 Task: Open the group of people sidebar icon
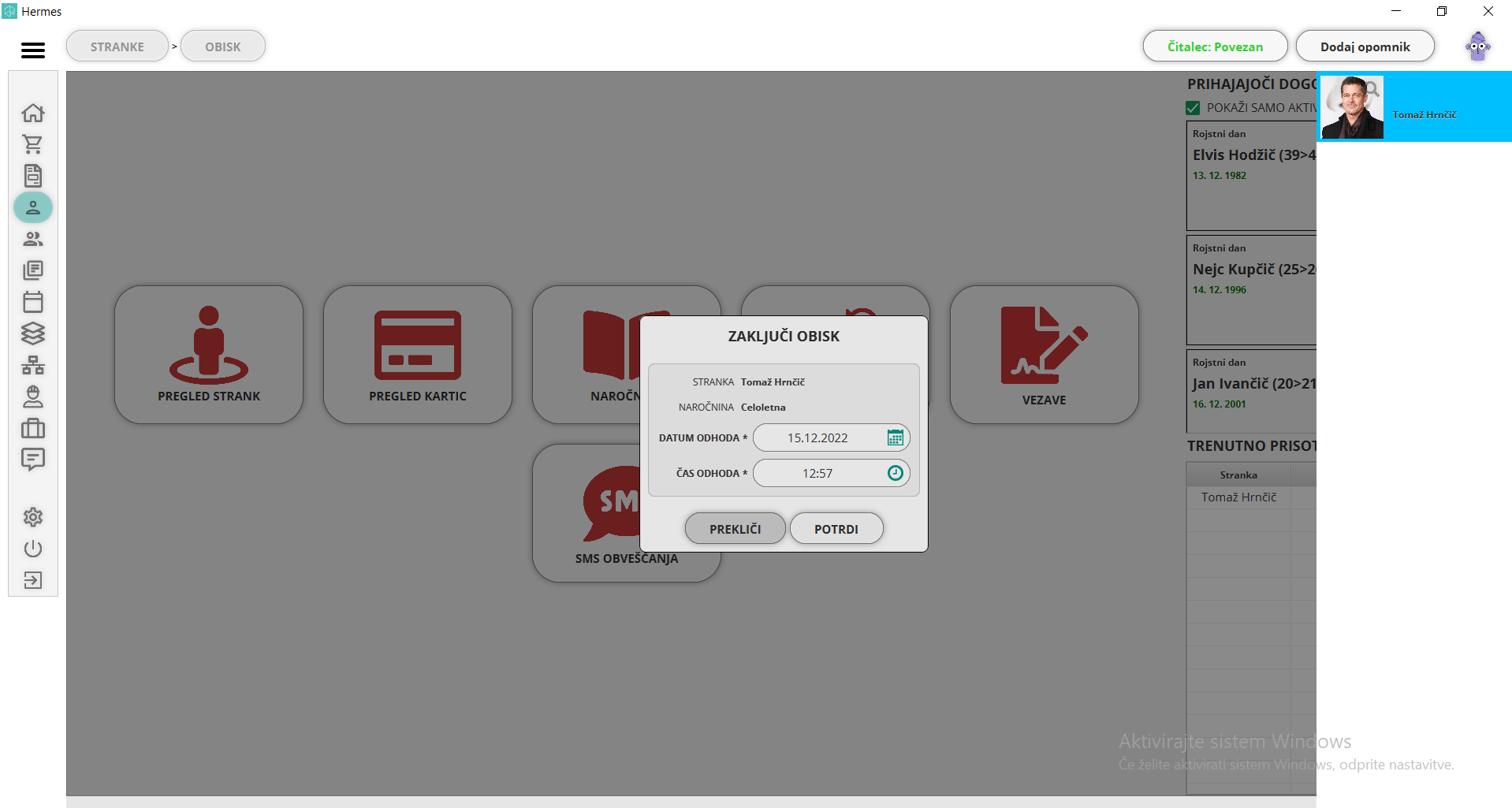click(33, 239)
